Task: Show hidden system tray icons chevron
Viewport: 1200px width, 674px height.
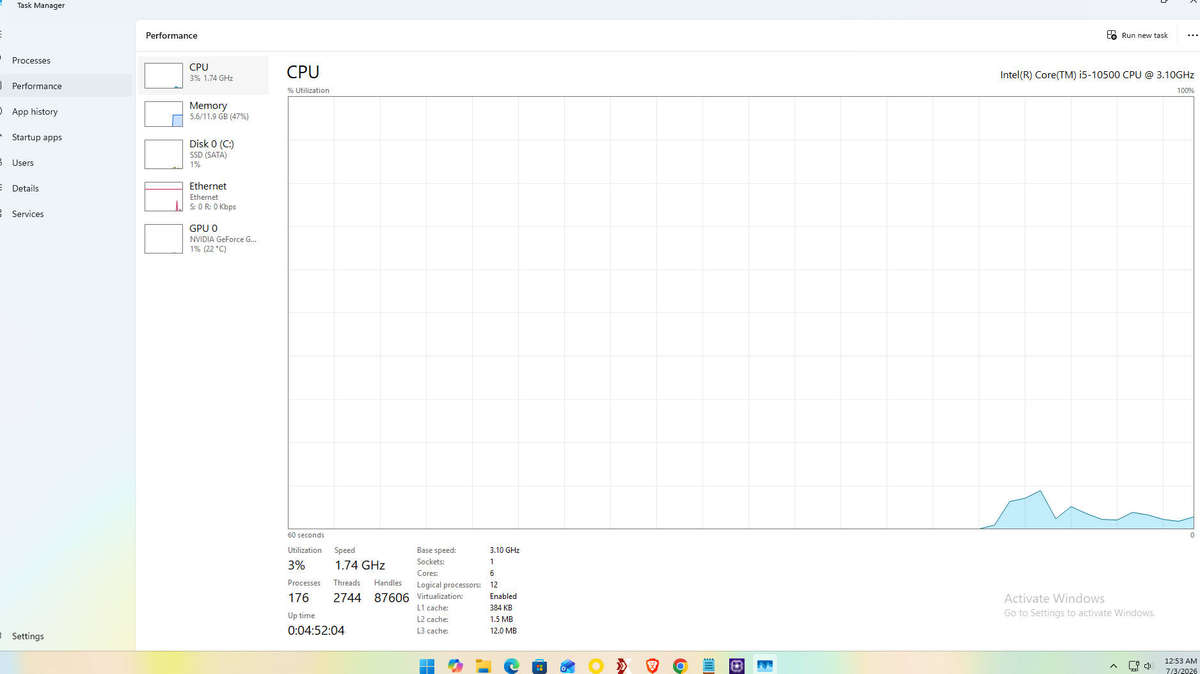Action: (1113, 666)
